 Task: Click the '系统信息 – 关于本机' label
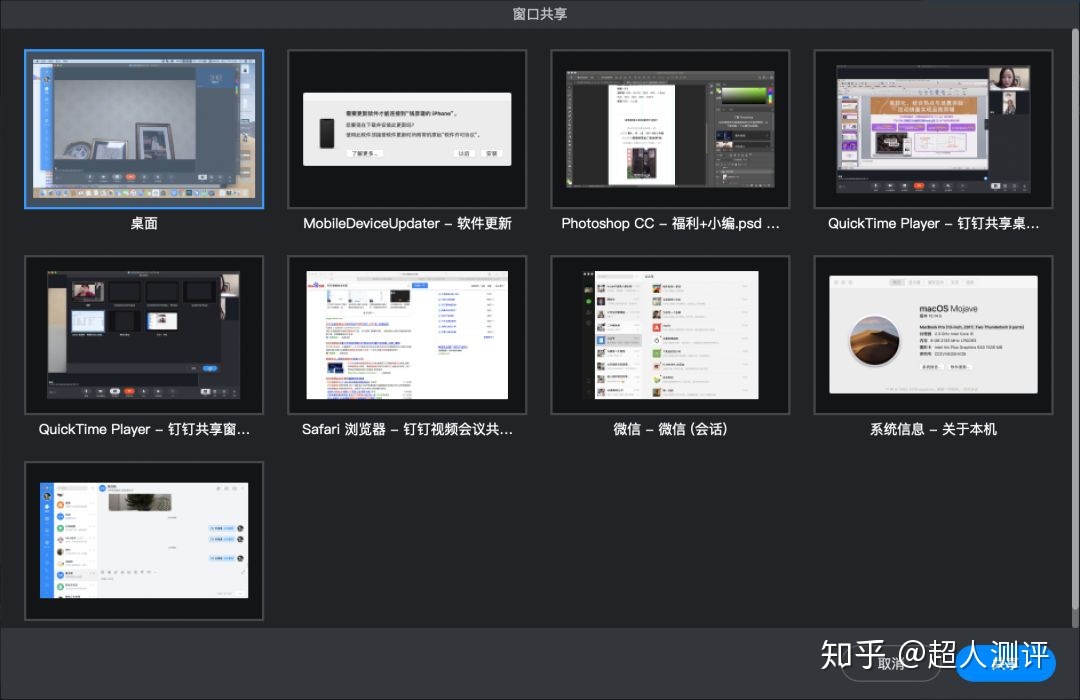933,429
